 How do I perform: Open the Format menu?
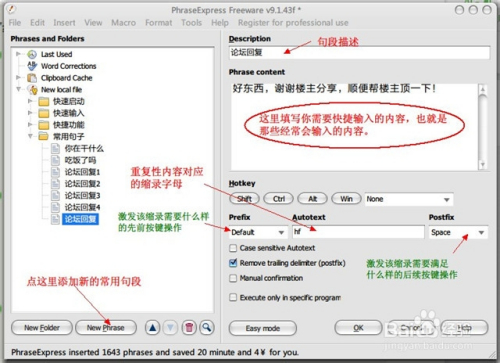point(159,23)
